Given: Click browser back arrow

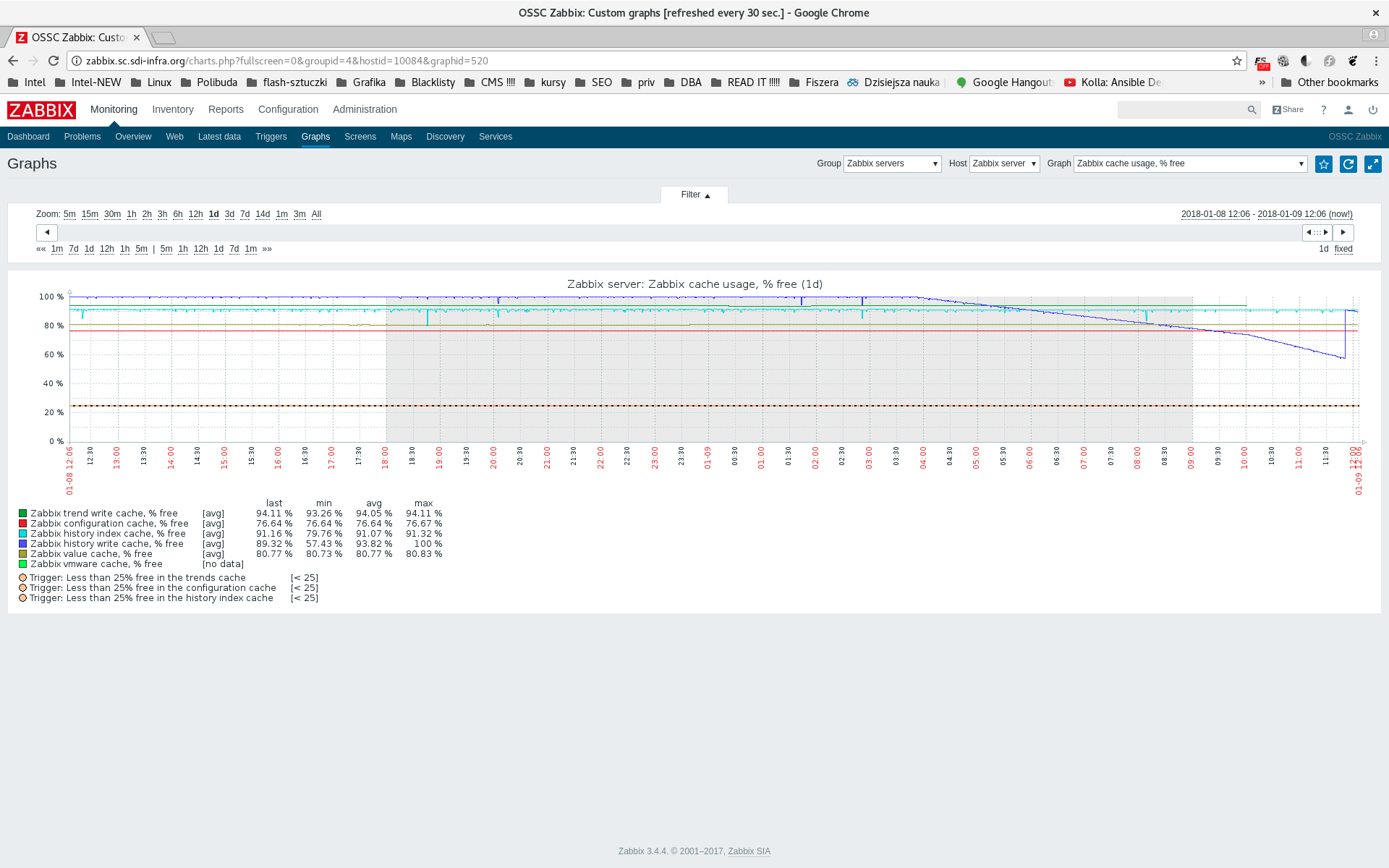Looking at the screenshot, I should coord(13,61).
